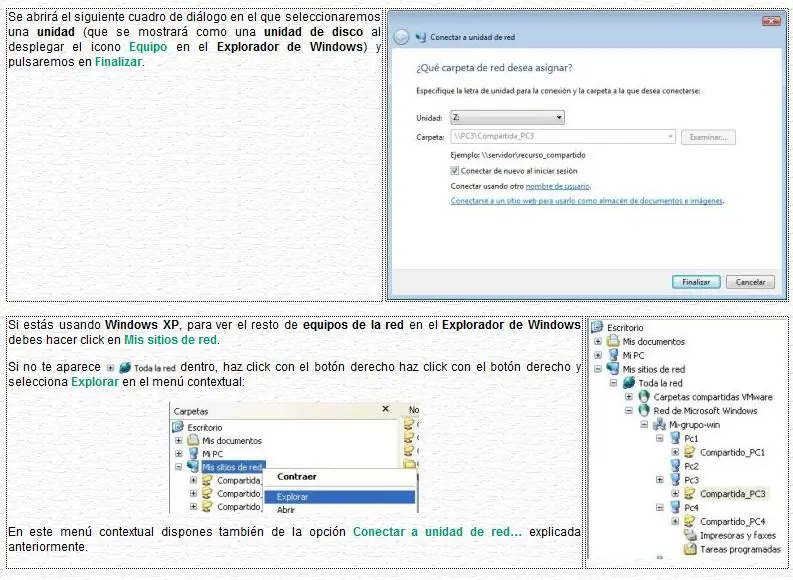Click the Mis documentos folder icon in the network tree
This screenshot has height=580, width=793.
pos(613,341)
